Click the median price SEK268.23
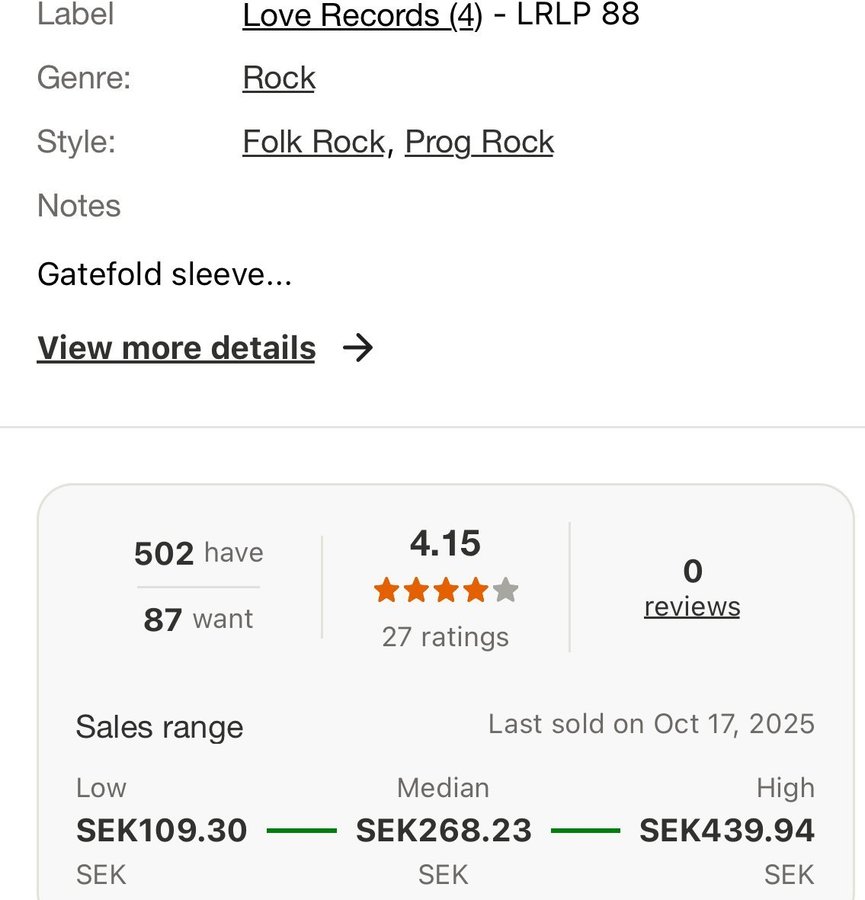This screenshot has height=900, width=865. click(x=444, y=830)
